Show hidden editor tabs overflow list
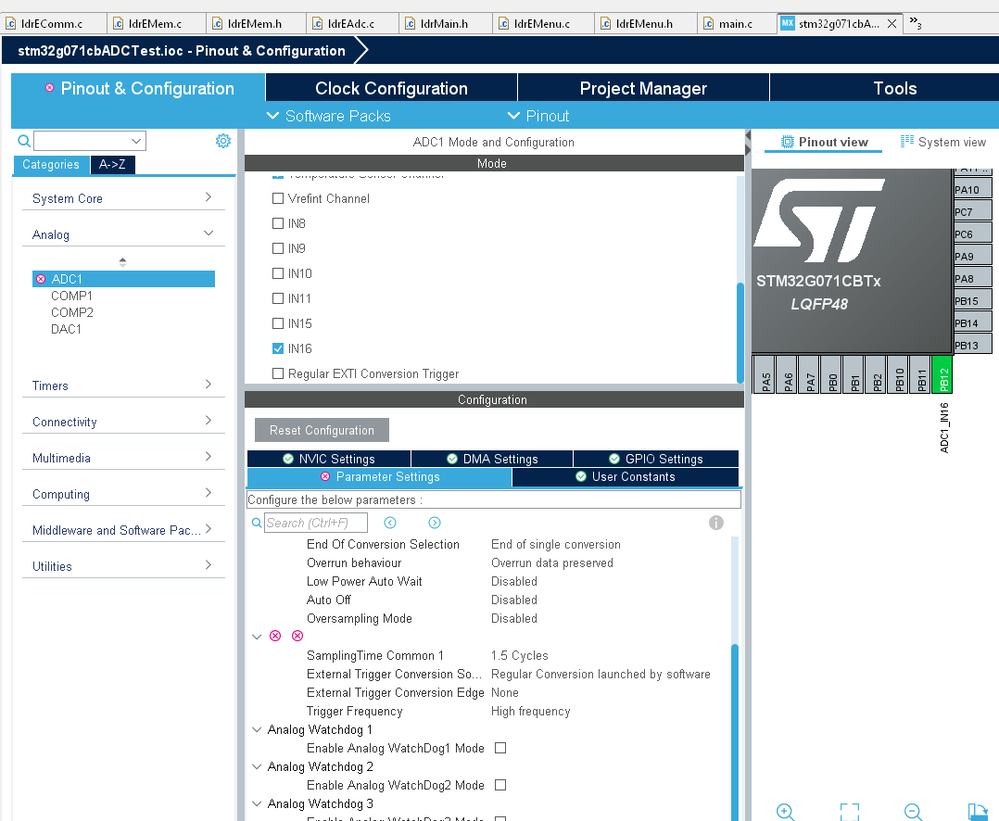Screen dimensions: 999x821 (915, 24)
